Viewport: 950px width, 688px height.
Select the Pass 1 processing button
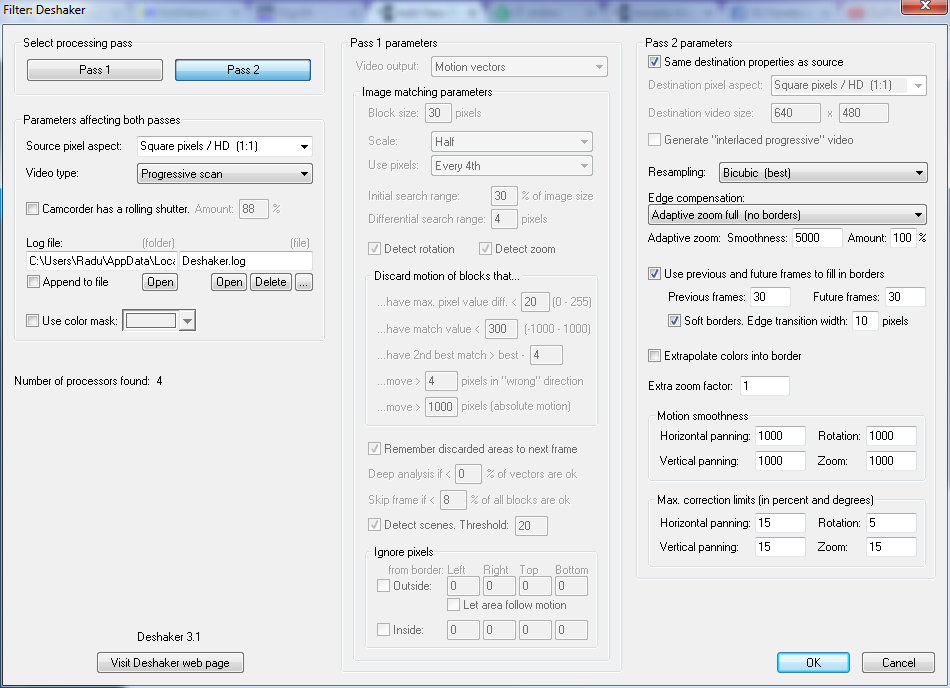tap(95, 70)
